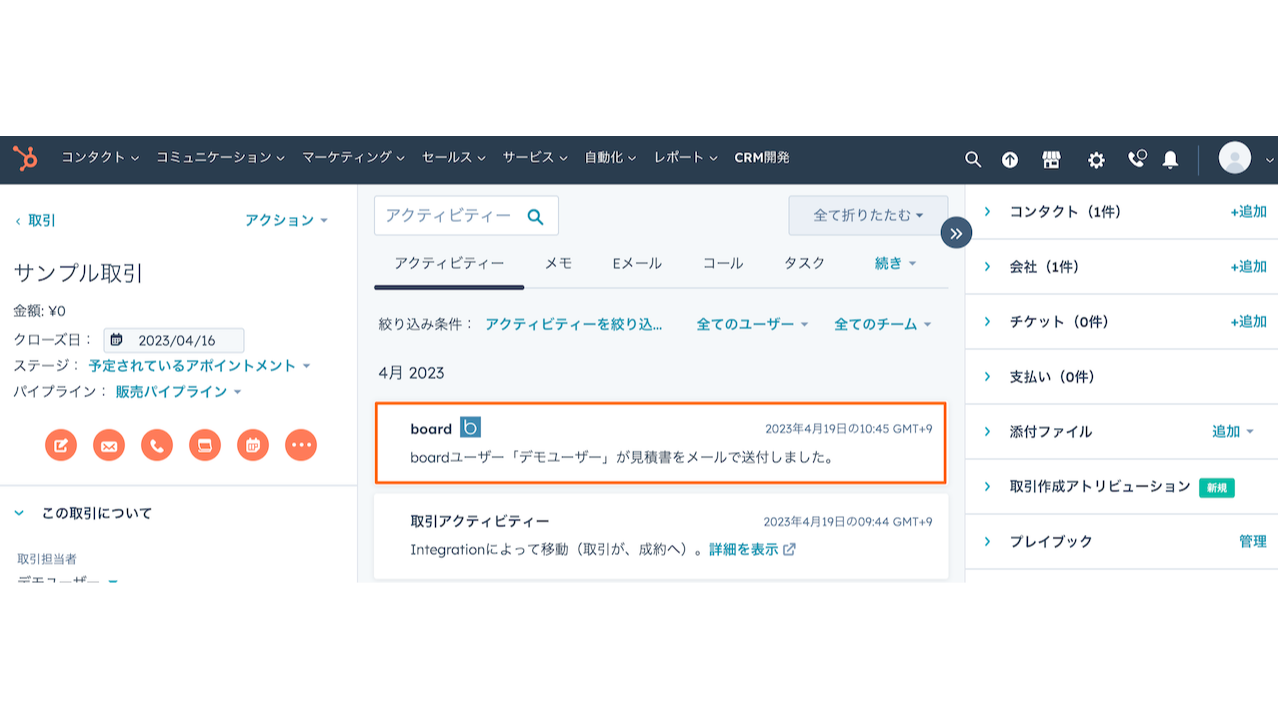Click the orange create note icon

[61, 445]
